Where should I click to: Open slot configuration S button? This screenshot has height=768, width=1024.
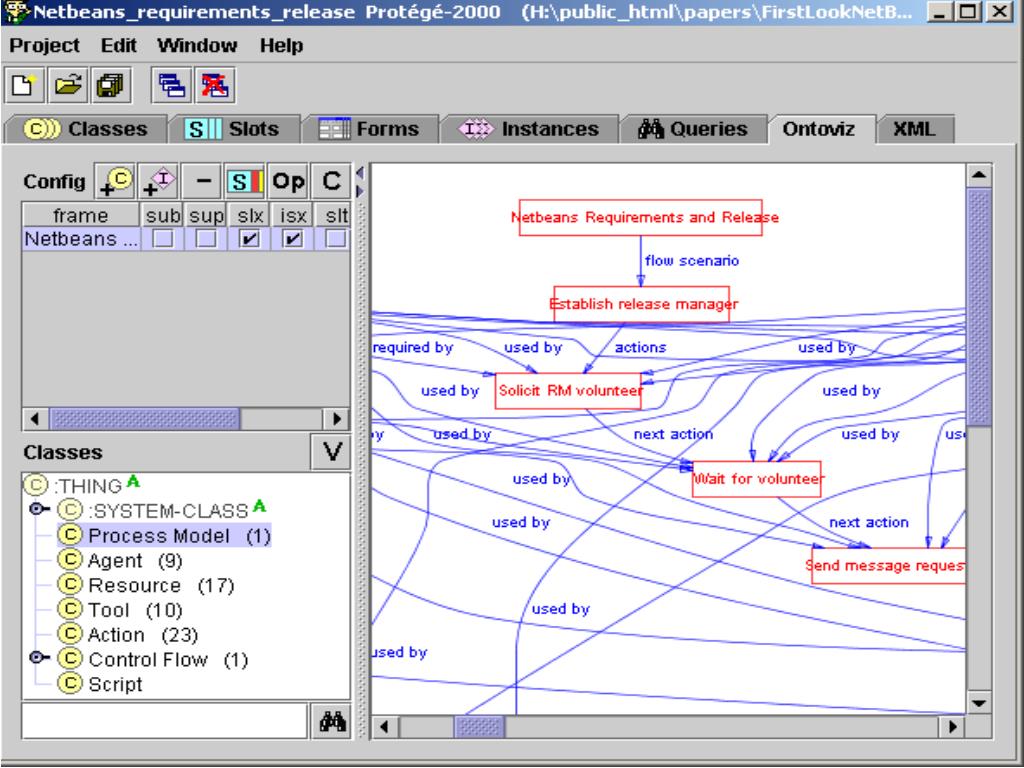click(x=245, y=181)
